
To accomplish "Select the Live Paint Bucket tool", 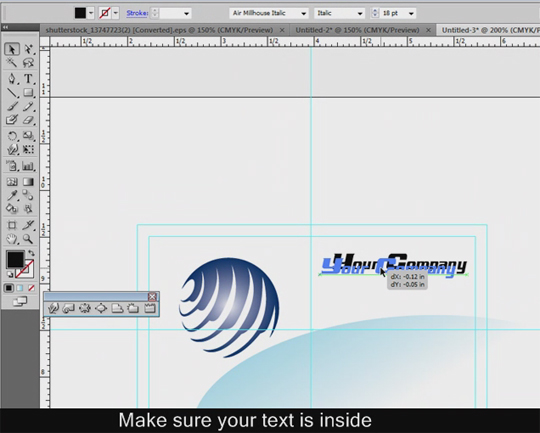I will [x=12, y=209].
